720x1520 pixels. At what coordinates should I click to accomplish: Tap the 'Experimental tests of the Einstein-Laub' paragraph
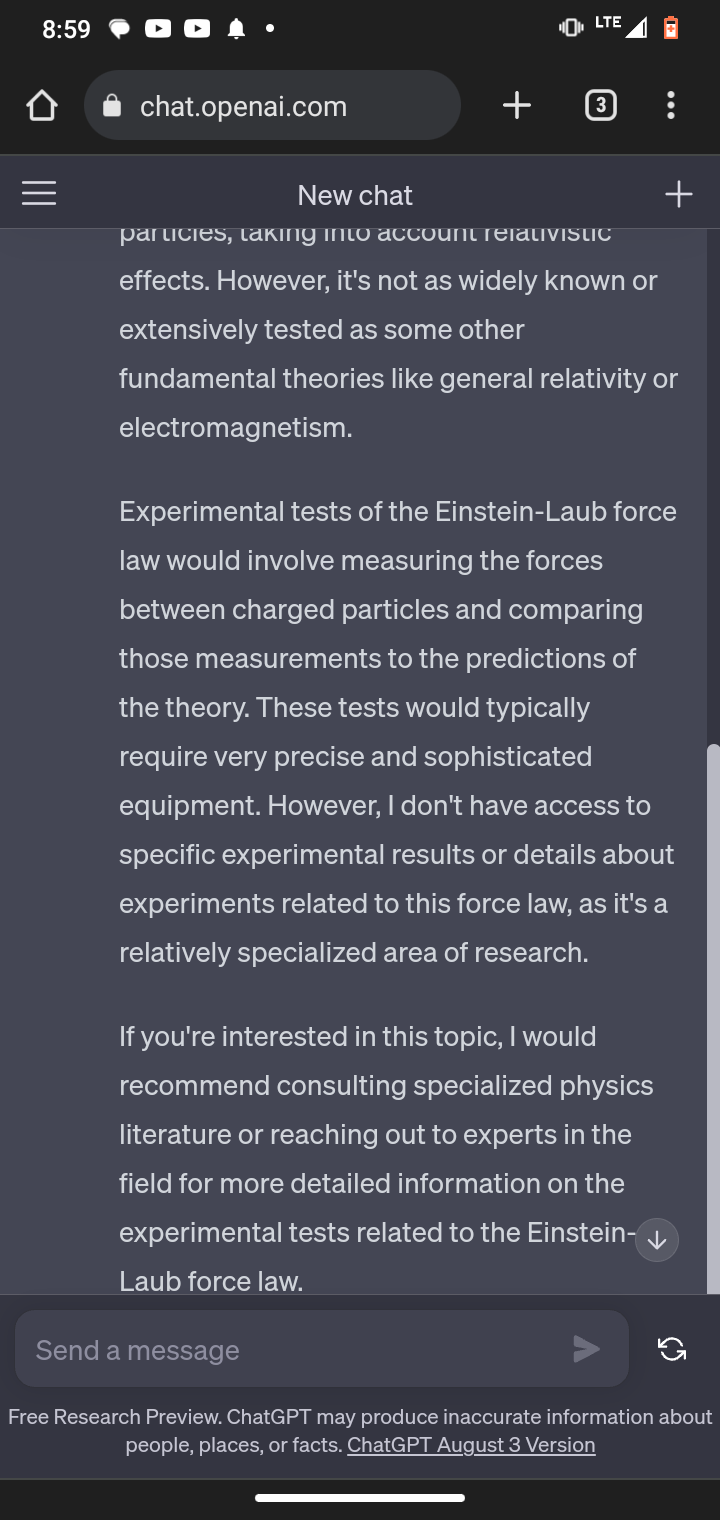398,731
